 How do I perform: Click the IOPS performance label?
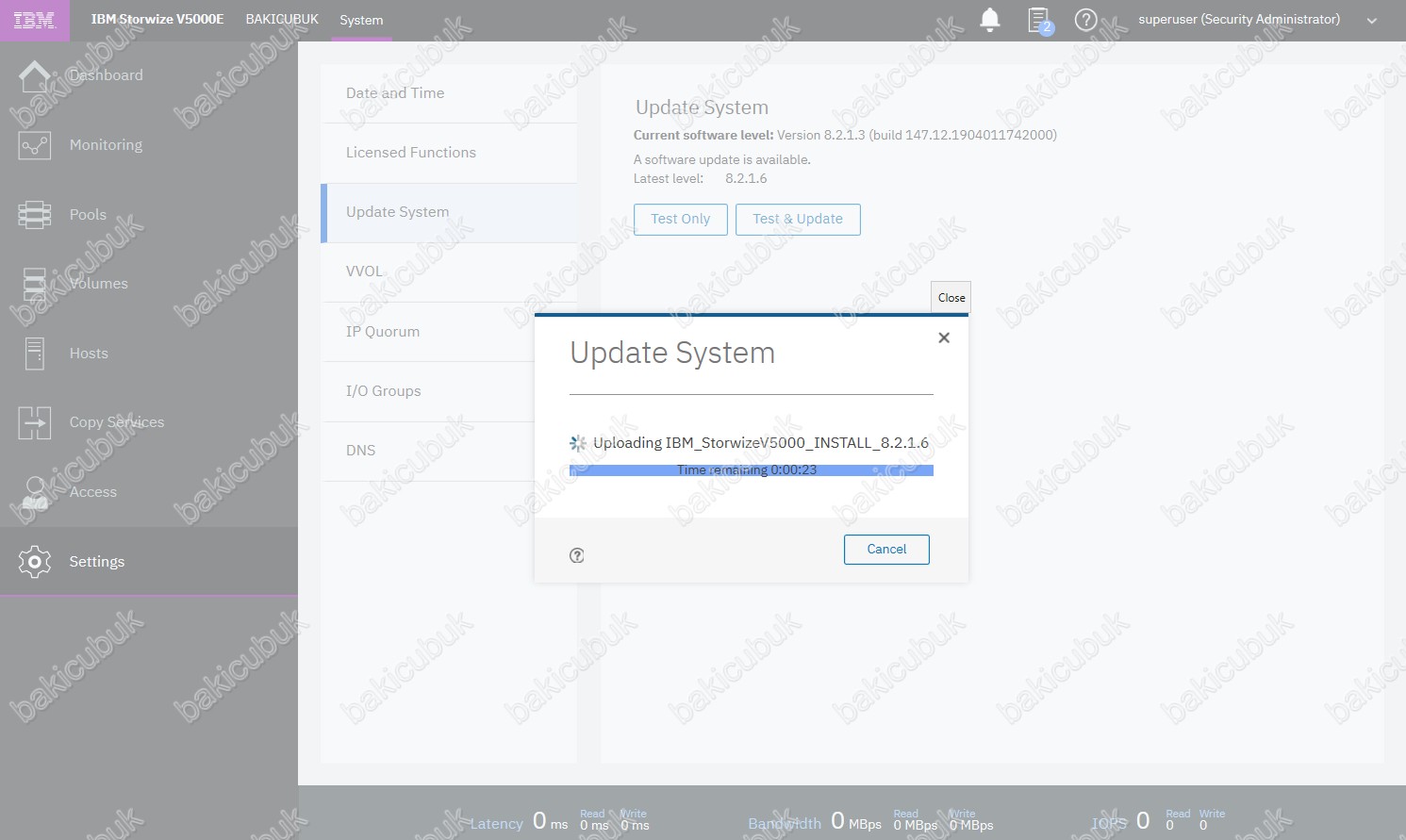(x=1109, y=823)
